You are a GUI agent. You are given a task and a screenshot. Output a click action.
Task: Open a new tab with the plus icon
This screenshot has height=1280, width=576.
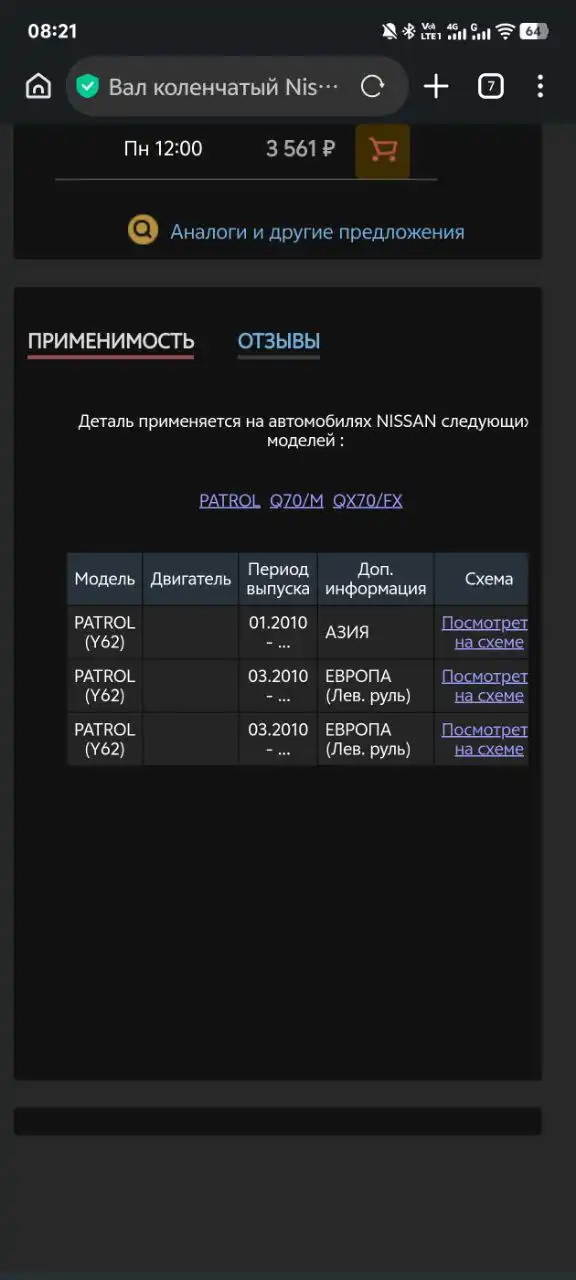coord(436,86)
